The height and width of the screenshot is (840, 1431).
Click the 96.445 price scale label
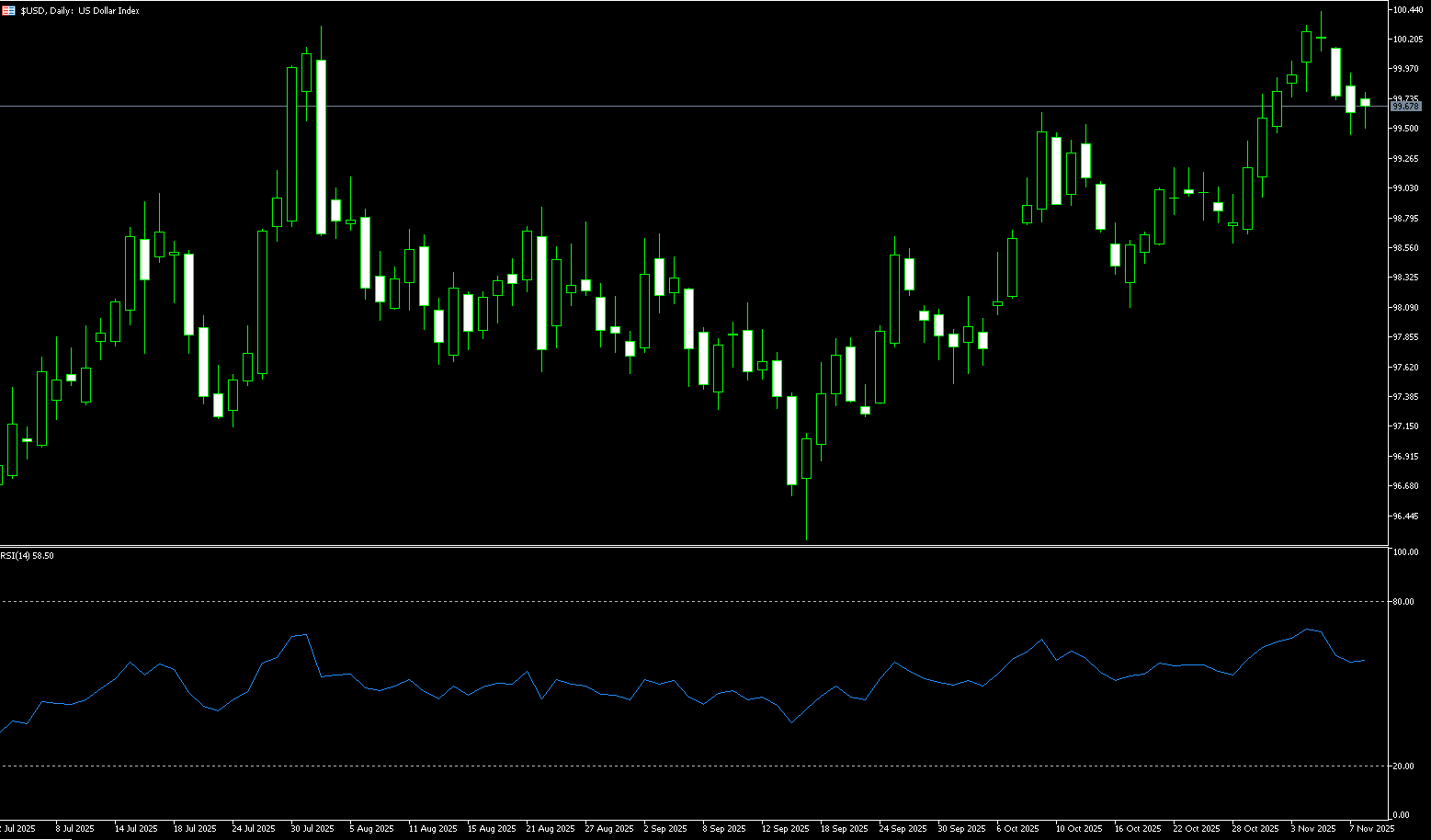coord(1405,516)
